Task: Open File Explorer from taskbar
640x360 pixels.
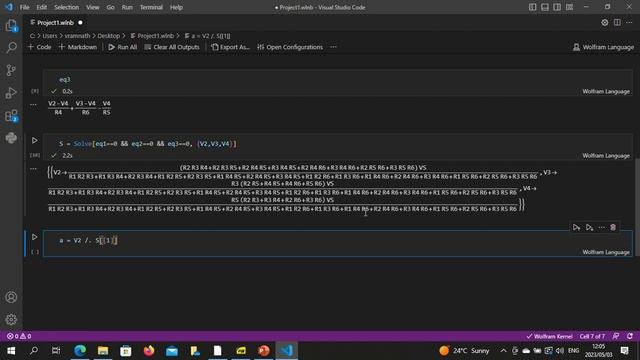Action: tap(103, 351)
